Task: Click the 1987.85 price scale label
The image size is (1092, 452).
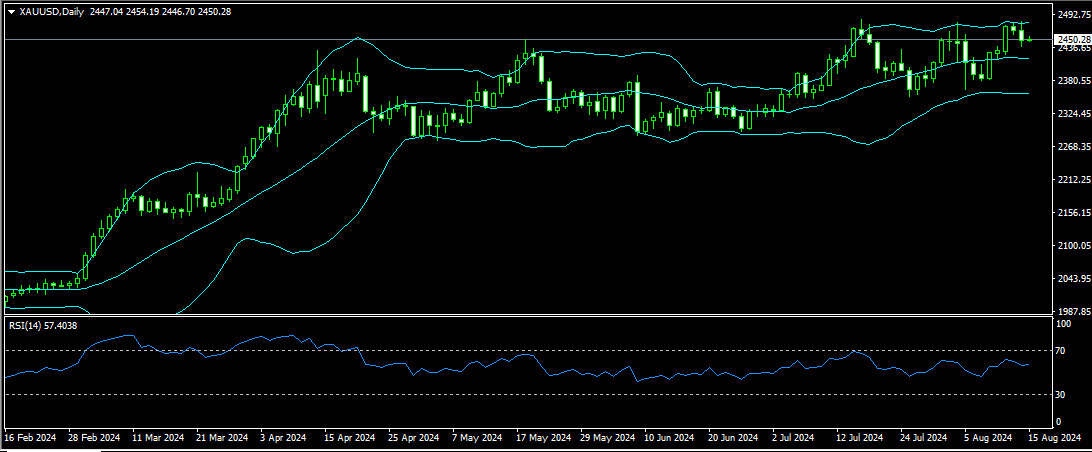Action: point(1072,312)
